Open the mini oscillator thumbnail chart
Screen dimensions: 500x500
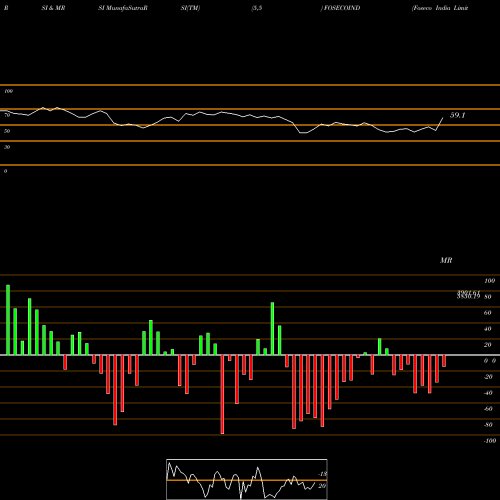[247, 479]
